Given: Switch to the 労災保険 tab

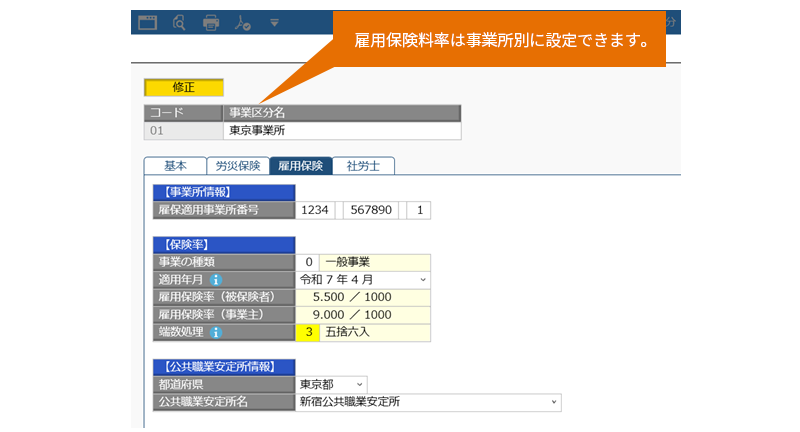Looking at the screenshot, I should pos(237,166).
